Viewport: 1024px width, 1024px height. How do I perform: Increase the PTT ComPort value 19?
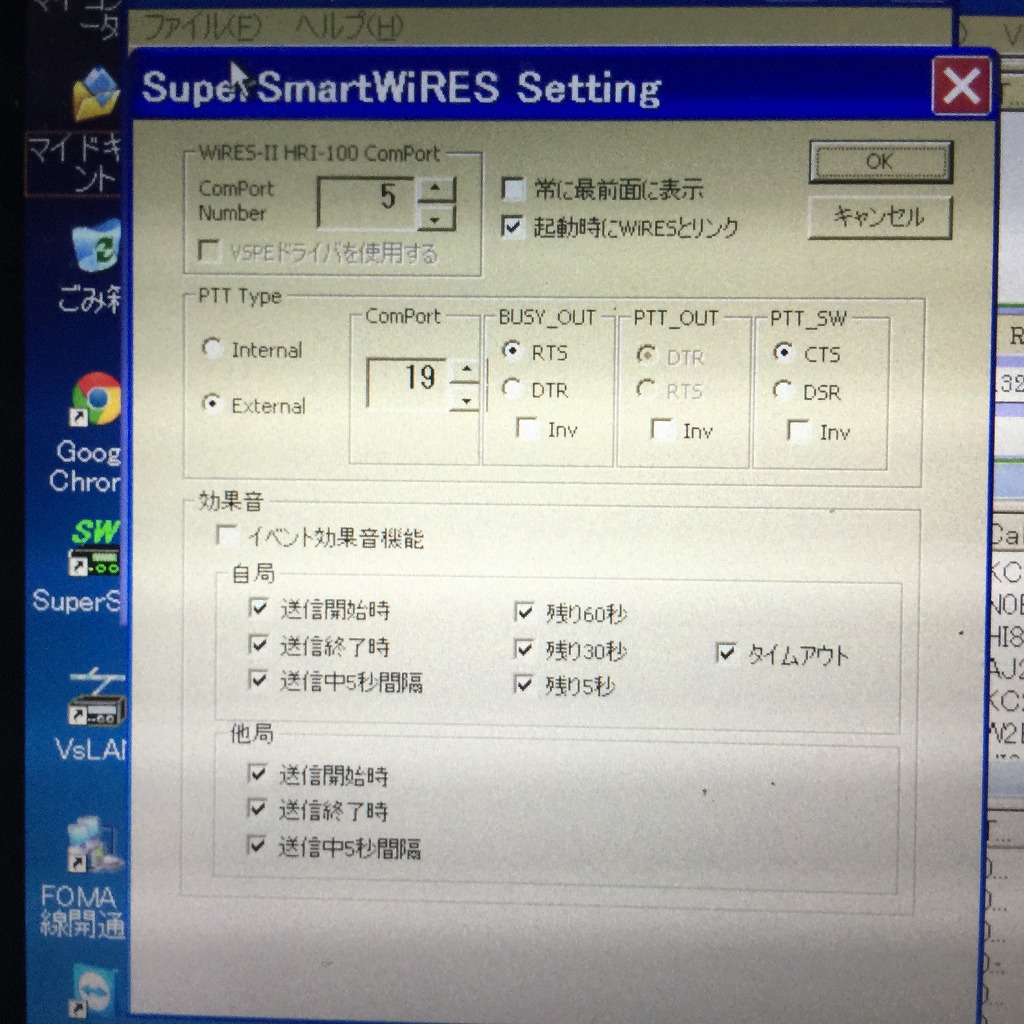coord(466,371)
